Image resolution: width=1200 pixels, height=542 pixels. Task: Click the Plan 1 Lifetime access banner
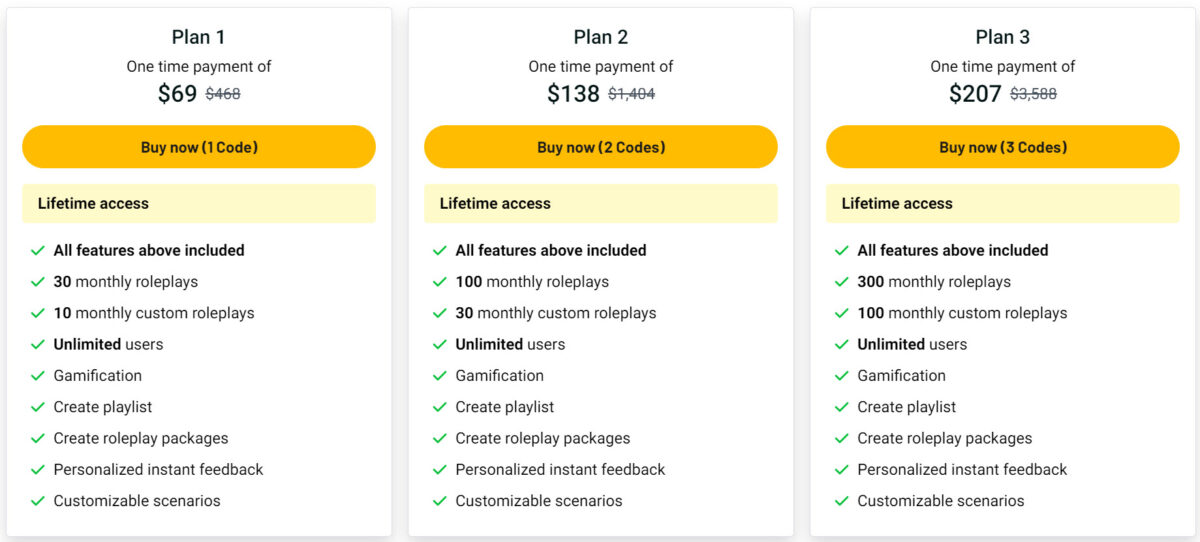tap(199, 203)
